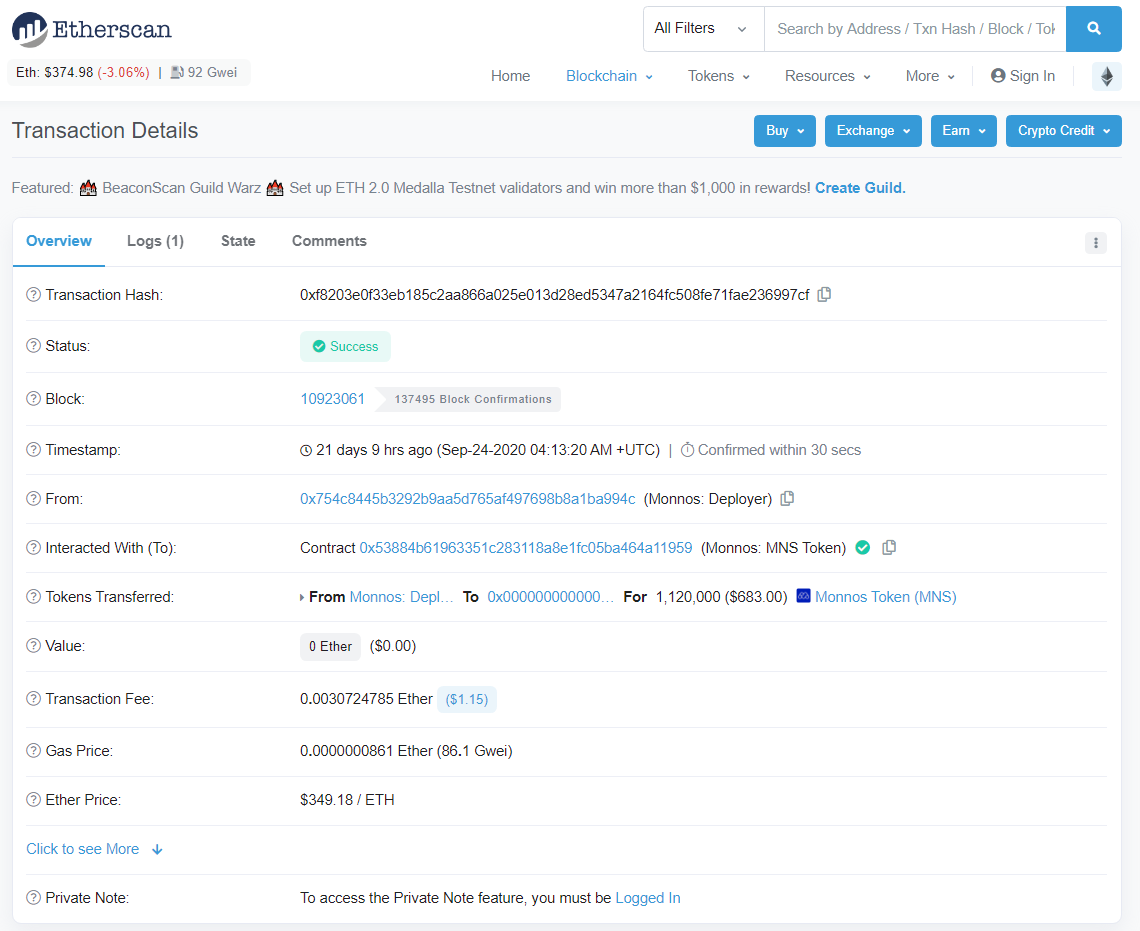The image size is (1140, 931).
Task: Click the $349.18 / ETH price text
Action: tap(348, 799)
